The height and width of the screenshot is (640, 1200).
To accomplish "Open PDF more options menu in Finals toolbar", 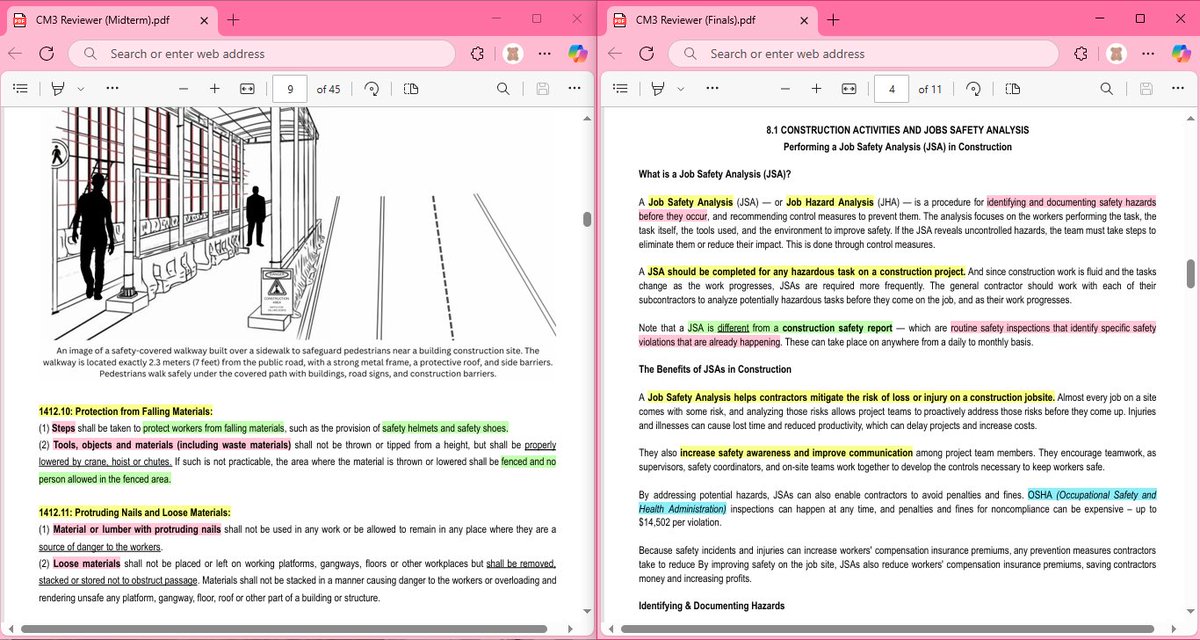I will click(1176, 89).
